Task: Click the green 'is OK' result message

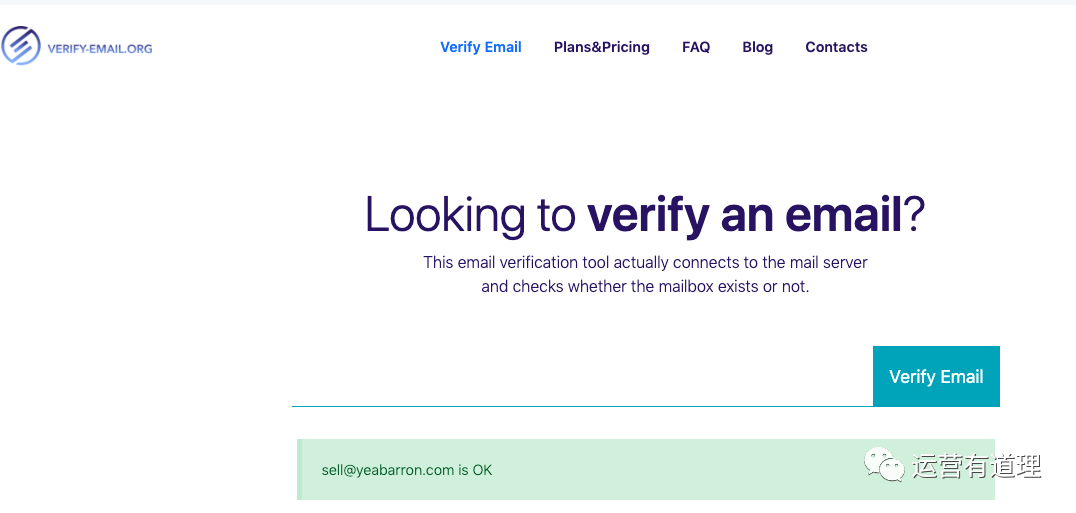Action: pyautogui.click(x=646, y=470)
